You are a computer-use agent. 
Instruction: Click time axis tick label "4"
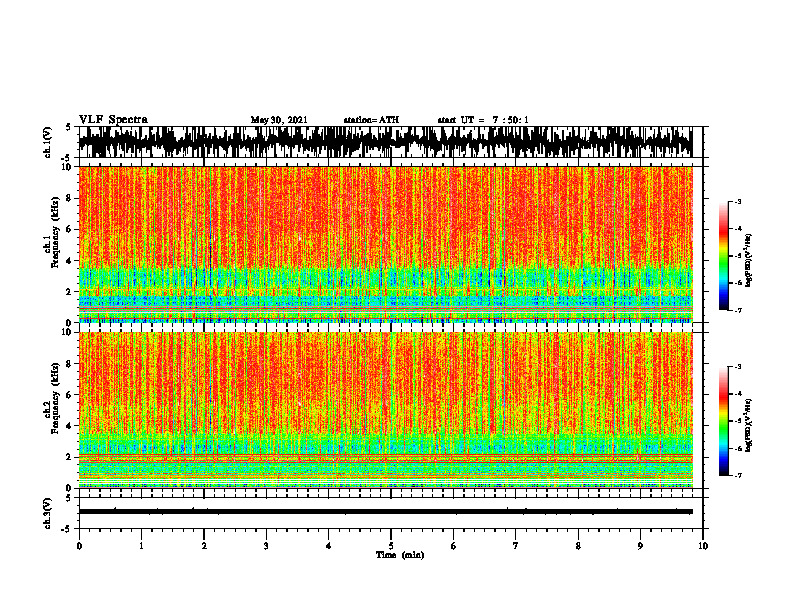point(328,546)
